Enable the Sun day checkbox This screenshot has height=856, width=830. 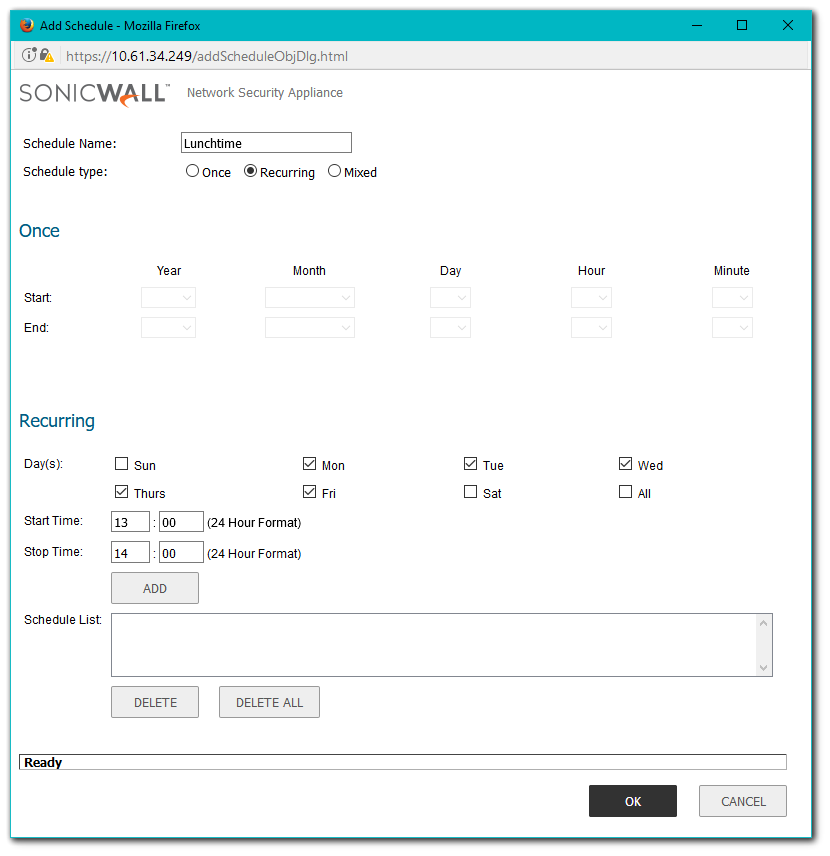[x=122, y=464]
